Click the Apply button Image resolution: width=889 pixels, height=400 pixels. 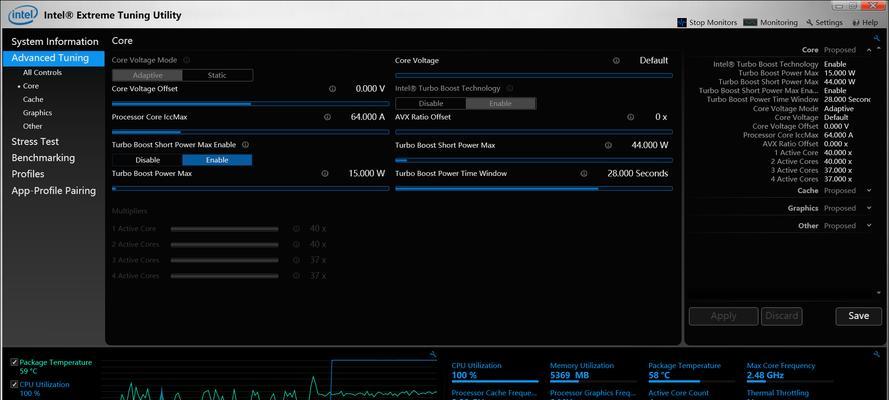(723, 316)
